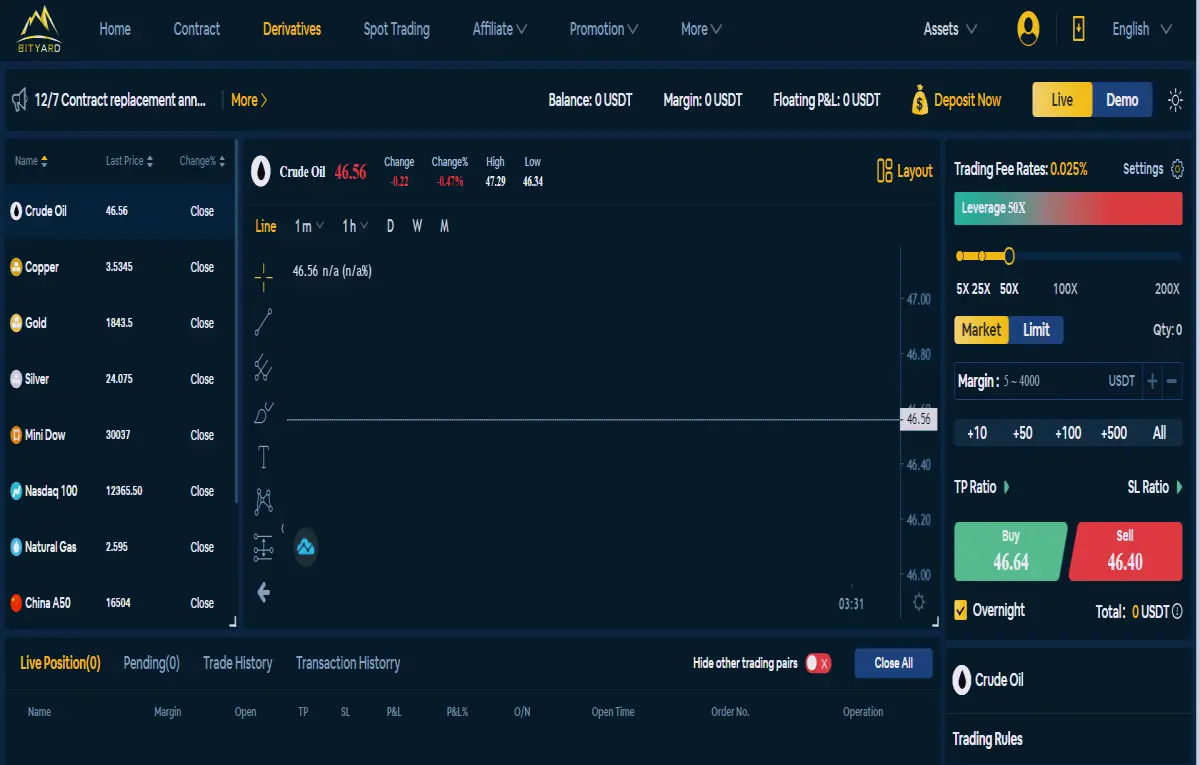The image size is (1200, 765).
Task: Select China A50 in the market list
Action: pyautogui.click(x=118, y=603)
